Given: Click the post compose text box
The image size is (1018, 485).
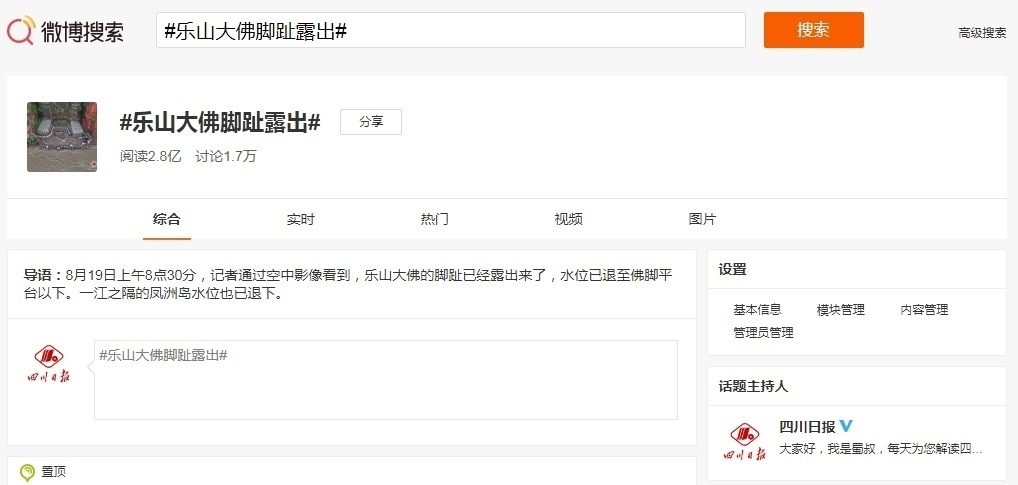Looking at the screenshot, I should point(385,380).
